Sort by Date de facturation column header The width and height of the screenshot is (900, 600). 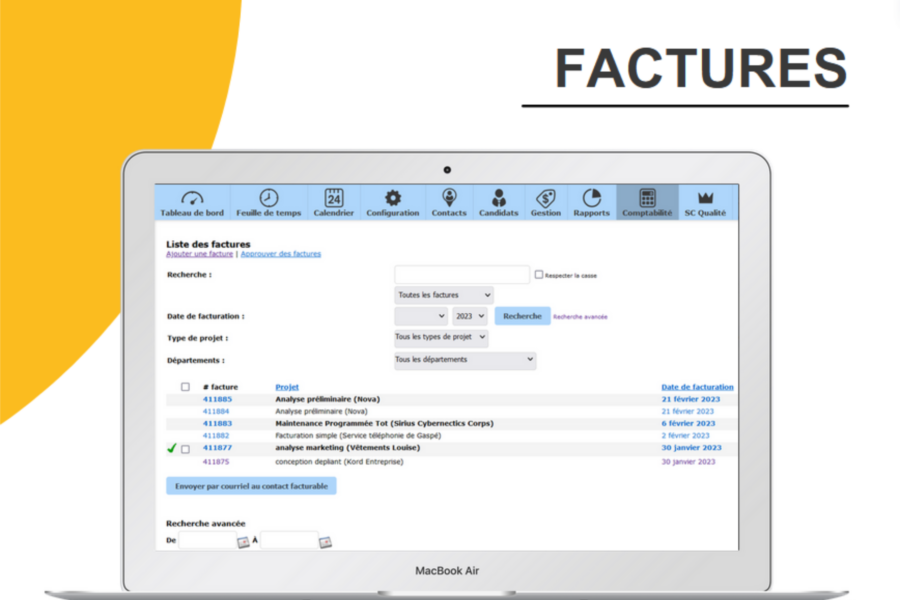tap(697, 387)
